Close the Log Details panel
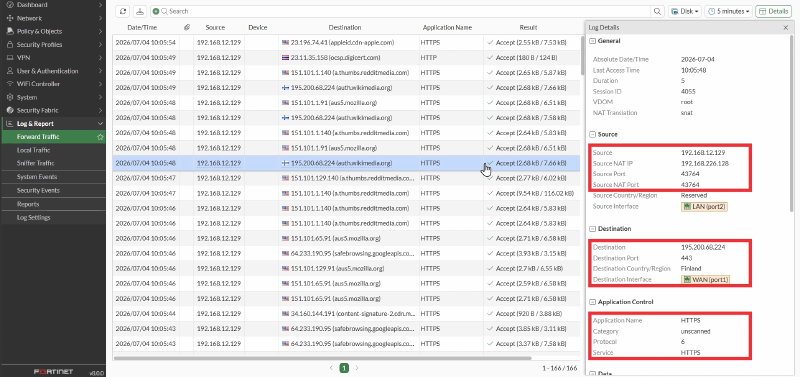Viewport: 800px width, 377px height. [785, 28]
